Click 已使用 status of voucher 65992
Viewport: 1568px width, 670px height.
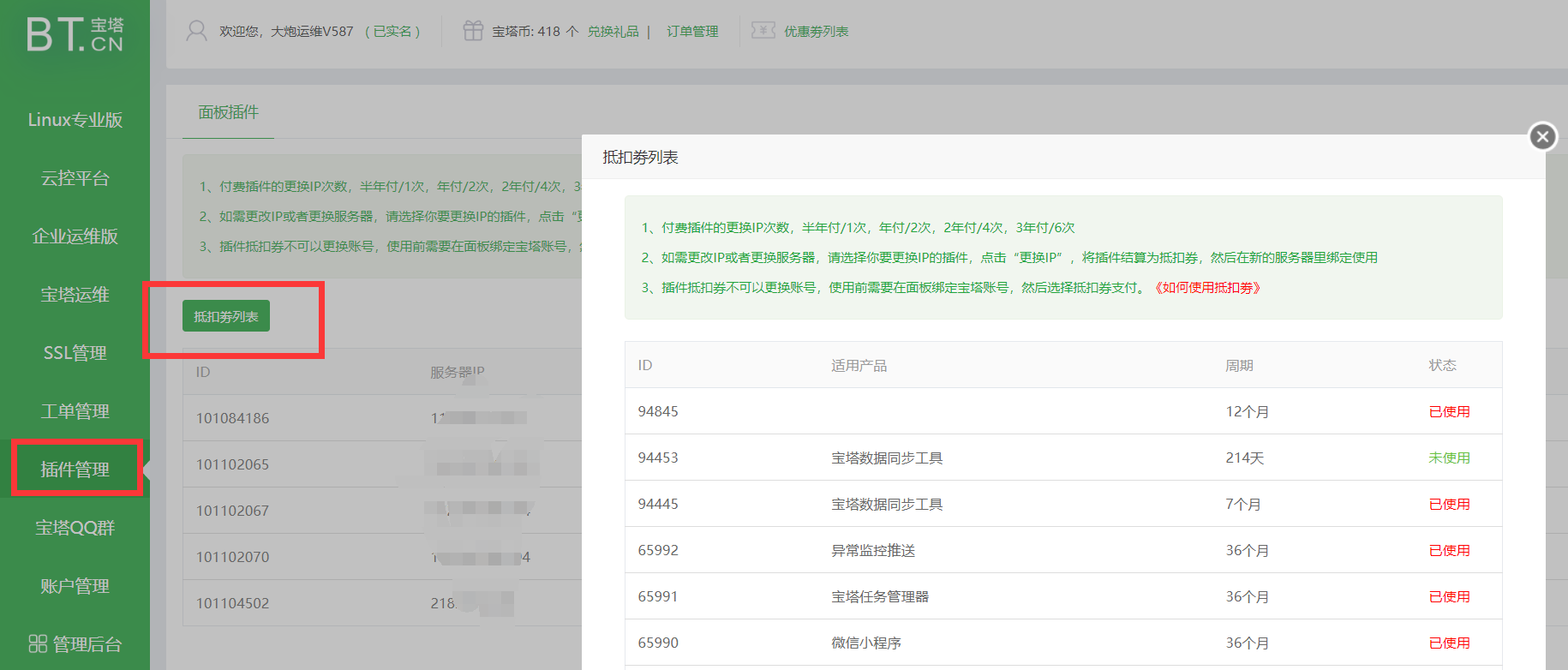tap(1449, 550)
